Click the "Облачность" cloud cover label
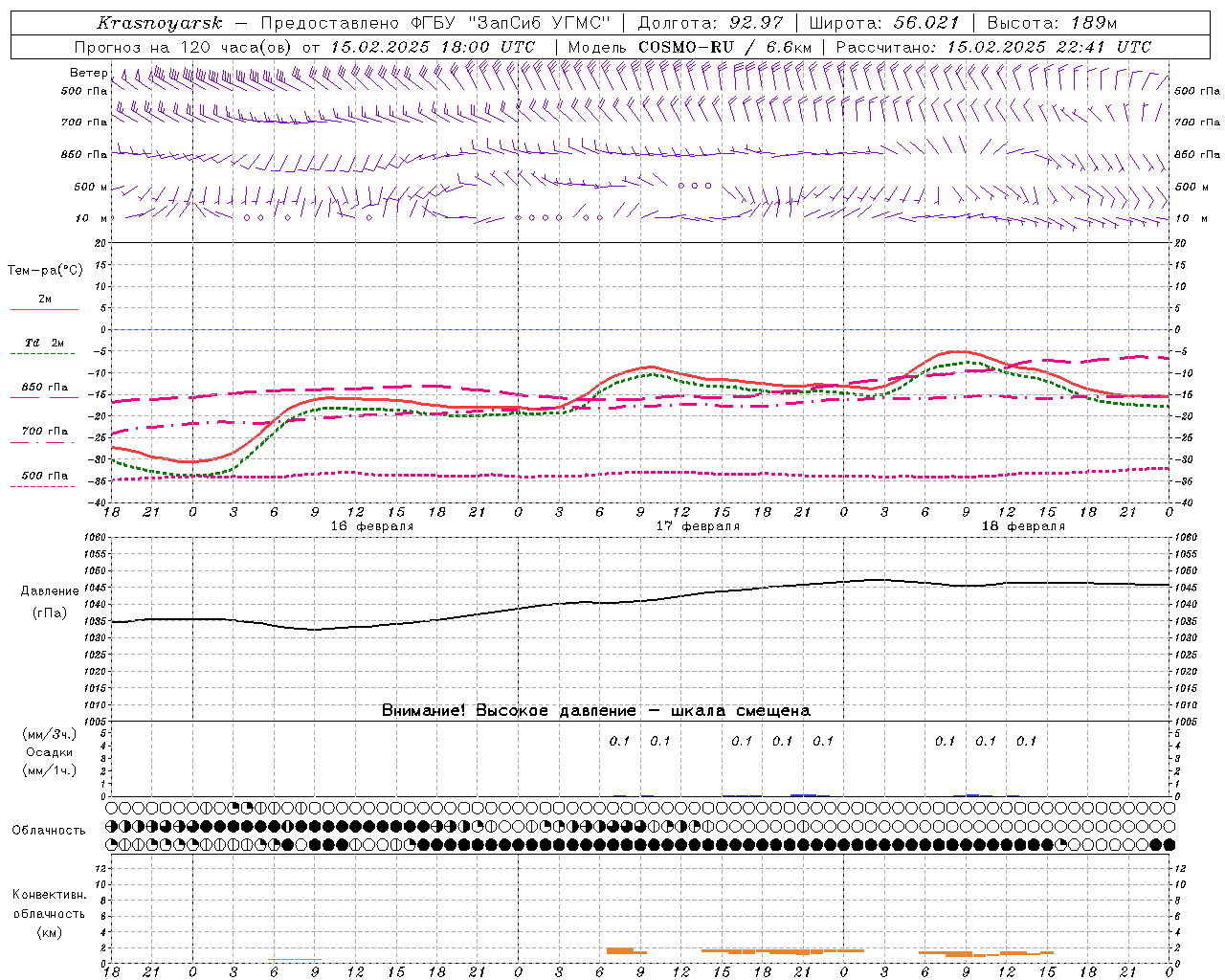 click(50, 830)
